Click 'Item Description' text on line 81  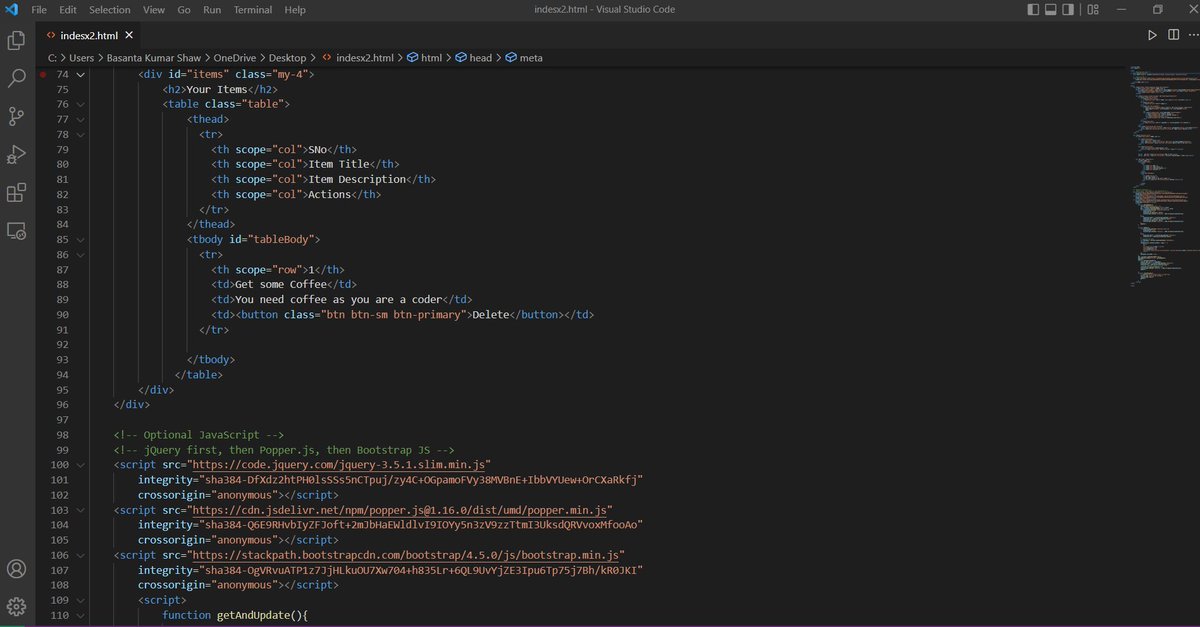(x=356, y=179)
